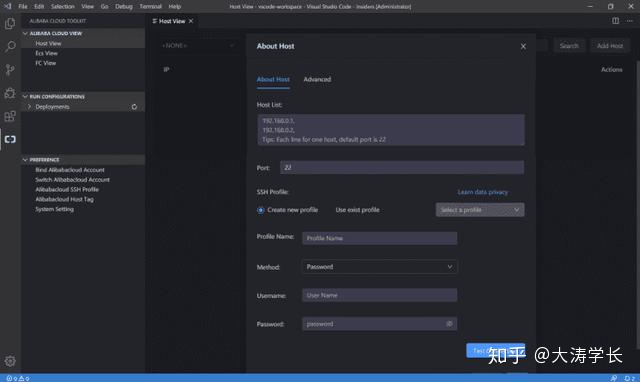
Task: Click the Profile Name input field
Action: 380,238
